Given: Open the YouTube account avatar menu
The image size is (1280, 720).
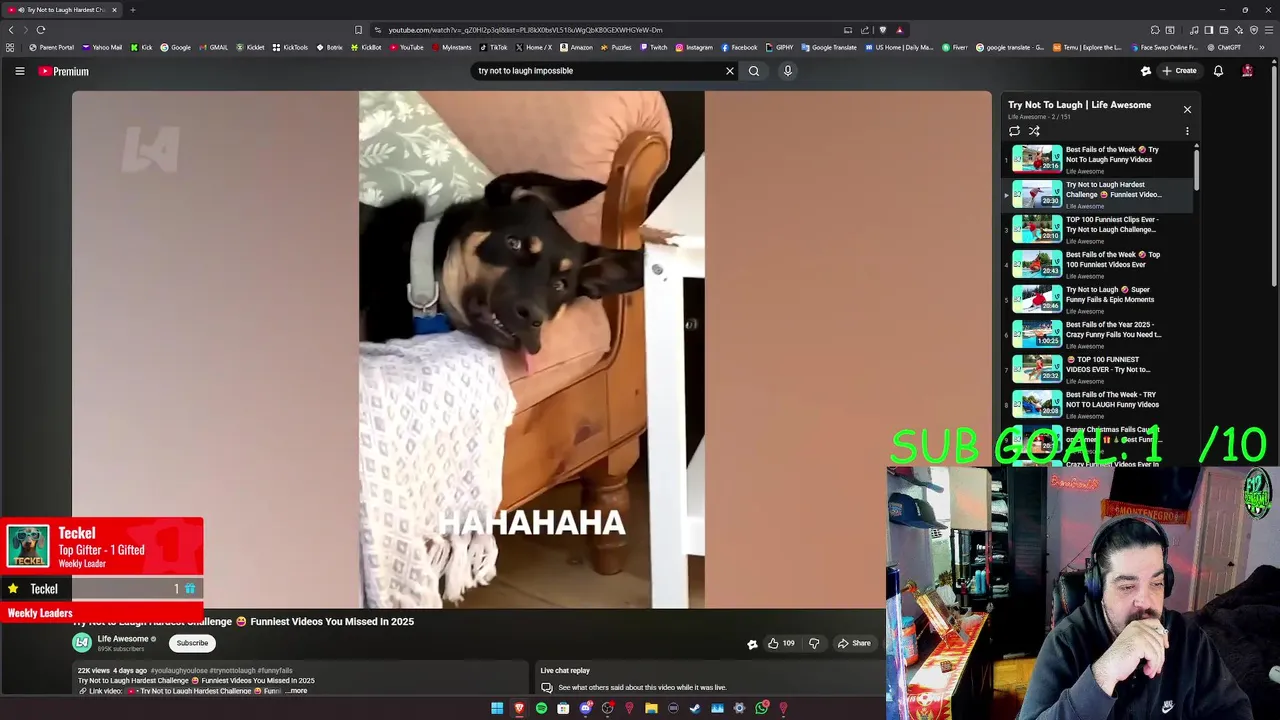Looking at the screenshot, I should coord(1247,71).
